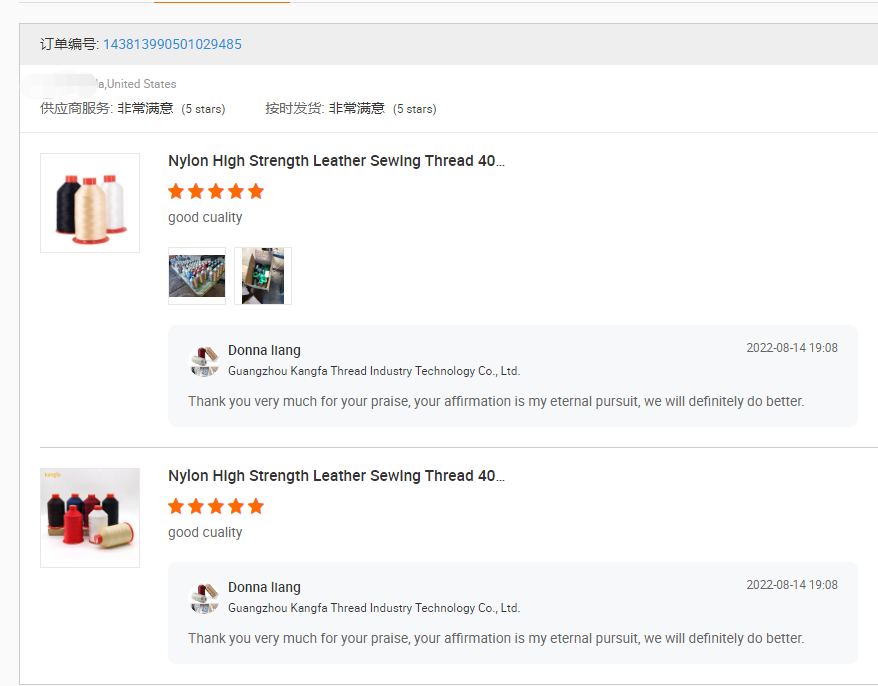Click the first reply's 2022-08-14 19:08 timestamp
The image size is (878, 686).
point(791,348)
